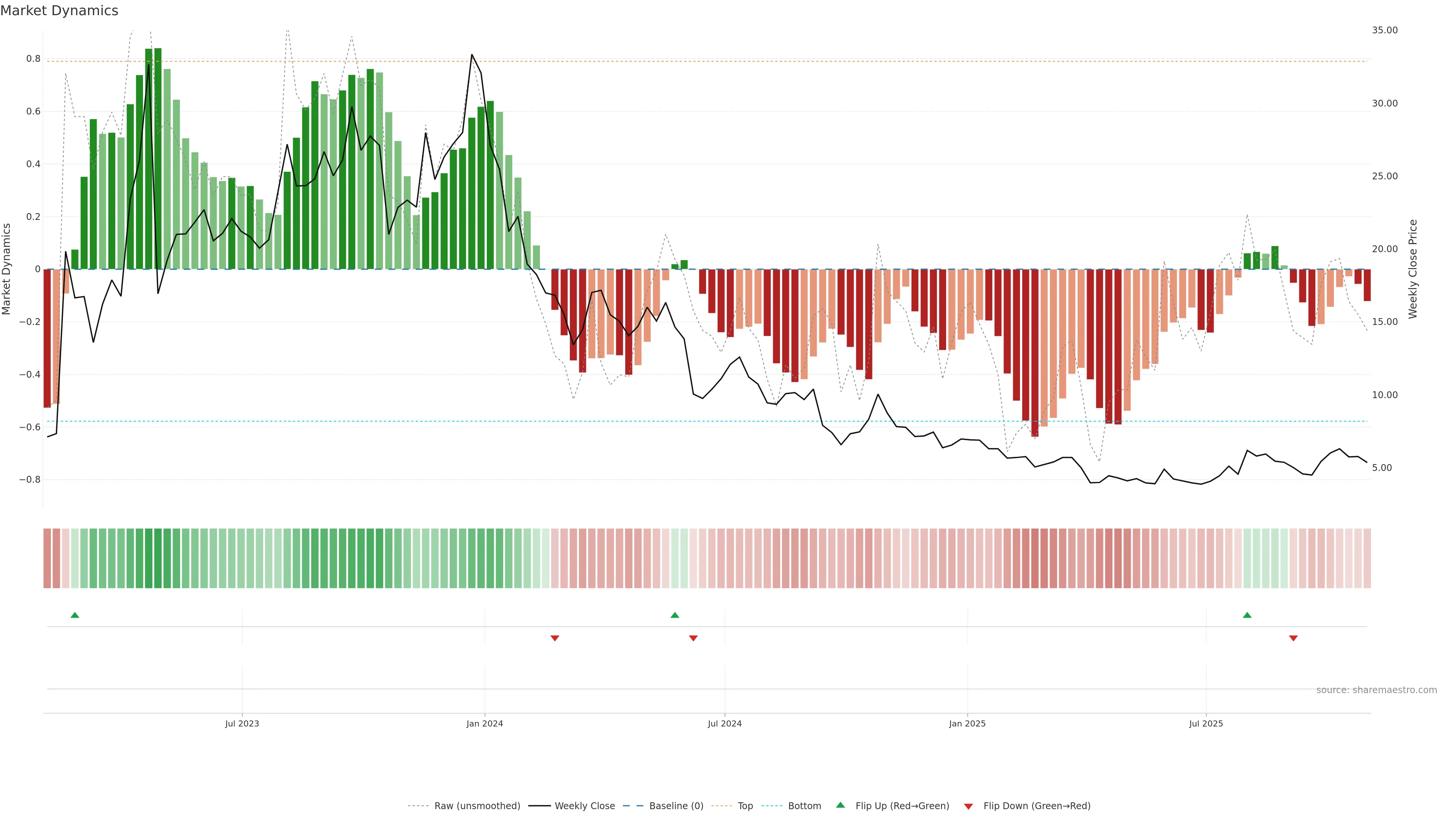Viewport: 1456px width, 819px height.
Task: Click the red flip-down marker near June 2024
Action: (693, 638)
